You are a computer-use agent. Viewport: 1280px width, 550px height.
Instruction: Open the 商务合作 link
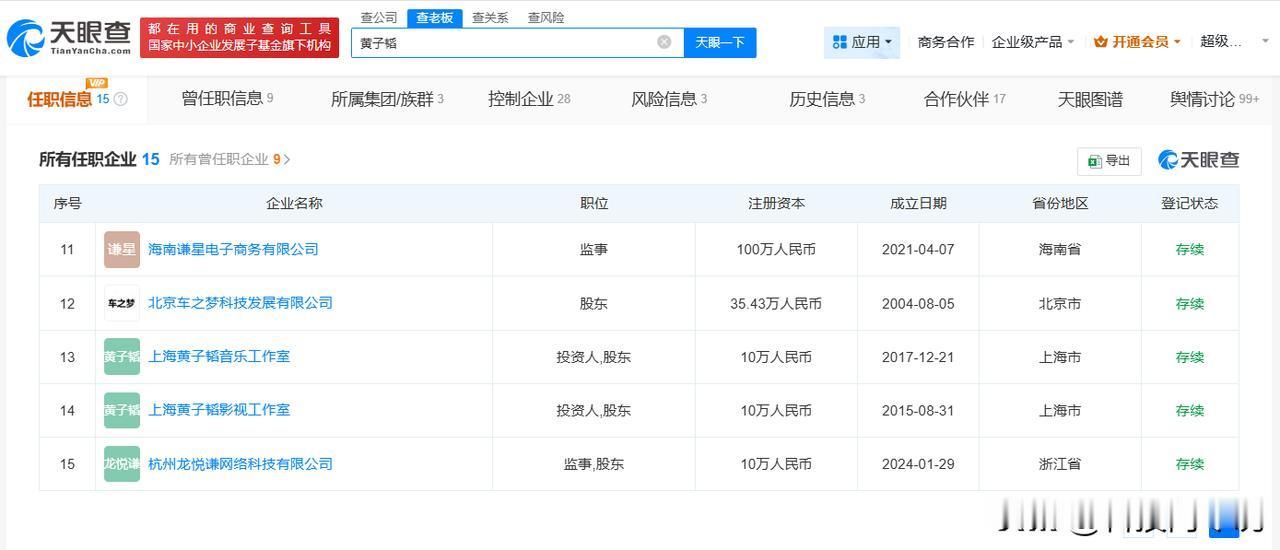coord(945,42)
